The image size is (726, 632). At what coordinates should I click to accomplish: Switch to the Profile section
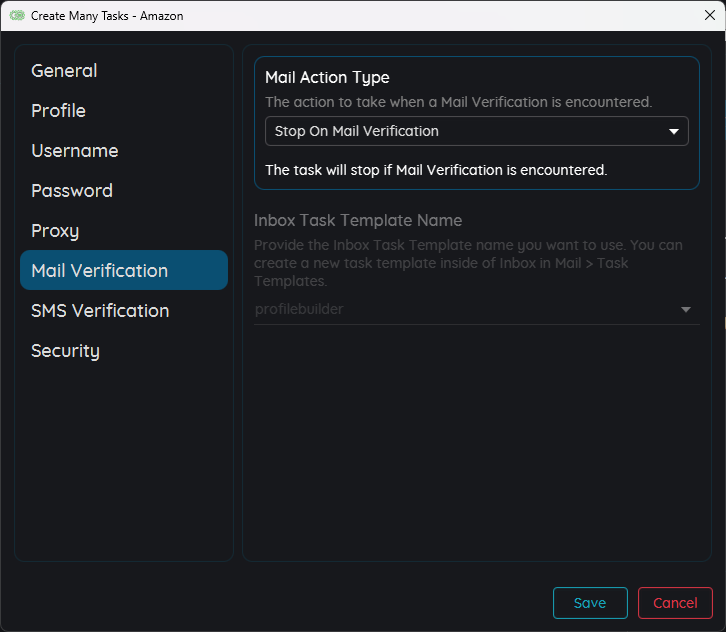point(58,111)
